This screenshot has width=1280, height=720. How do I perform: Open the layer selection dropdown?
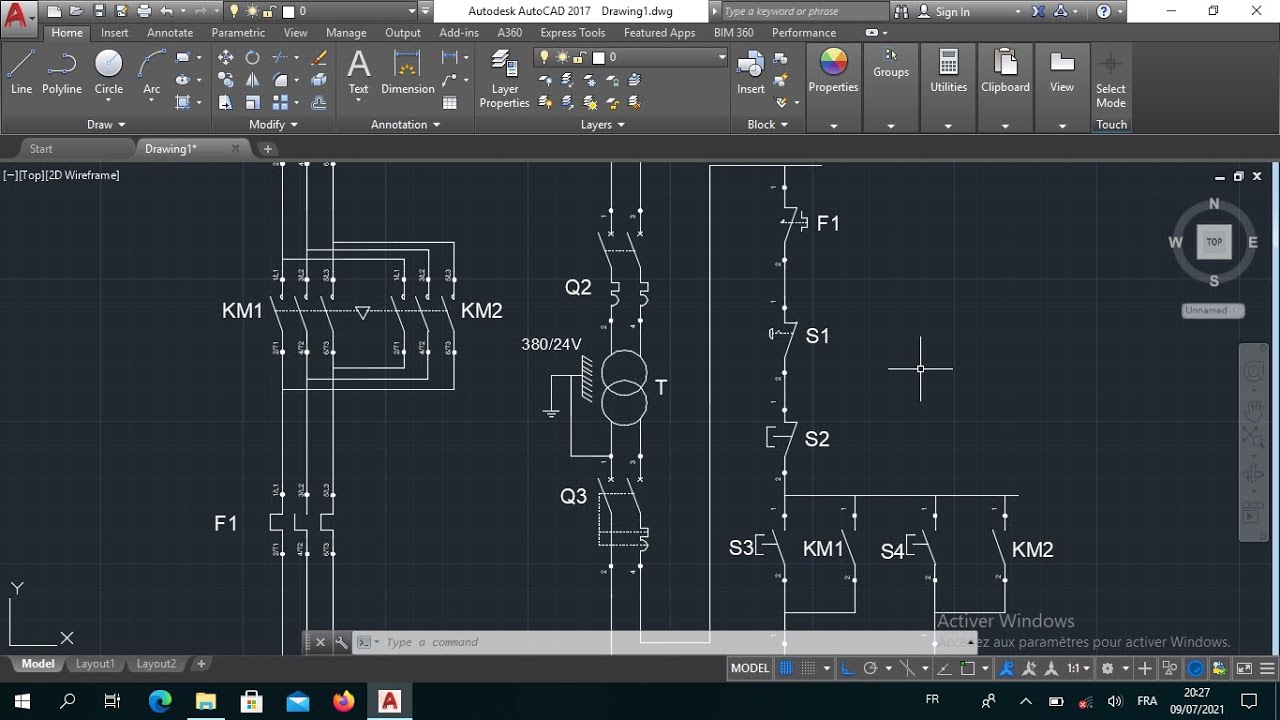[720, 58]
